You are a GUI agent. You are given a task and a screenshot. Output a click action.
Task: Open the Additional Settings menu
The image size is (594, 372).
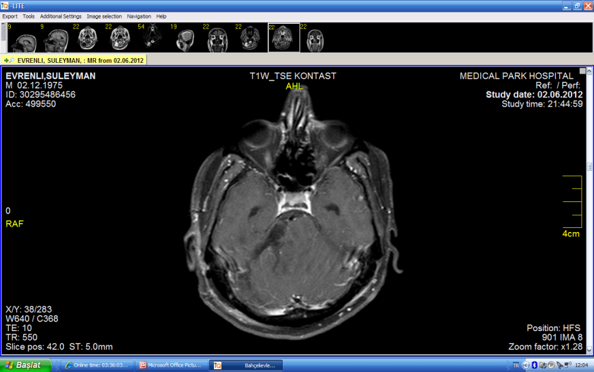61,16
